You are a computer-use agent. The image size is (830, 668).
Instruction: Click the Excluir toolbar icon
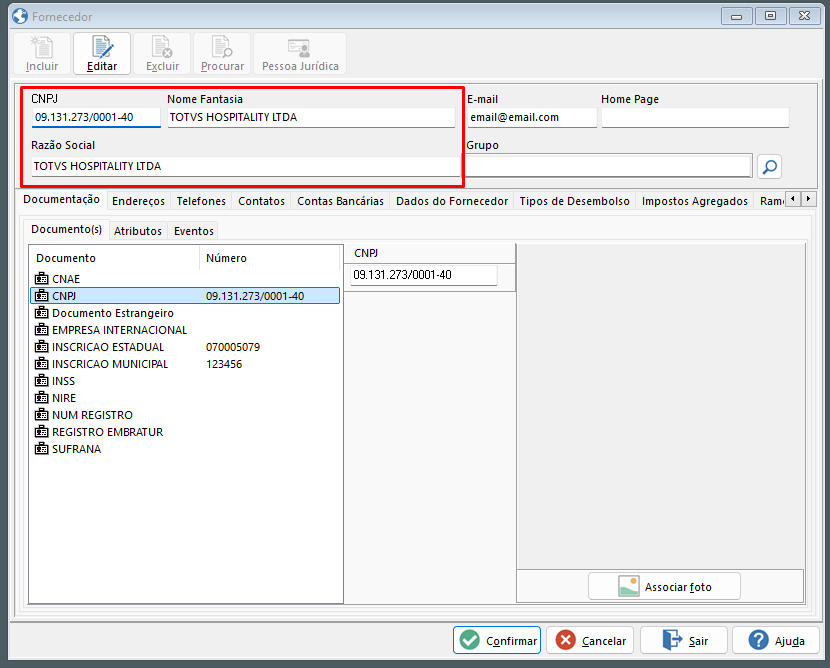click(x=162, y=54)
